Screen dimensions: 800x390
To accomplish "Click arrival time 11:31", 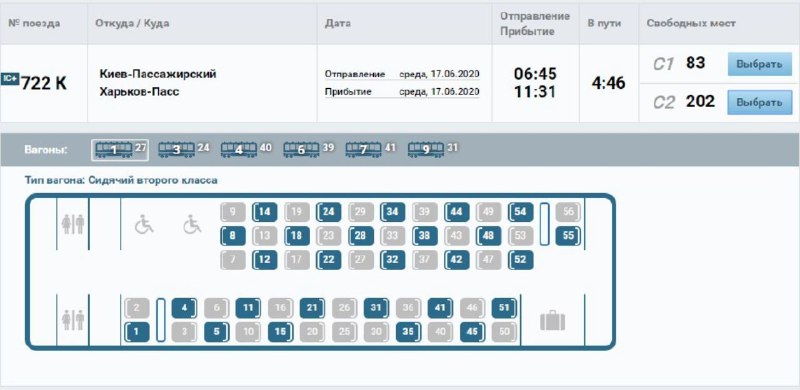I will pos(534,92).
